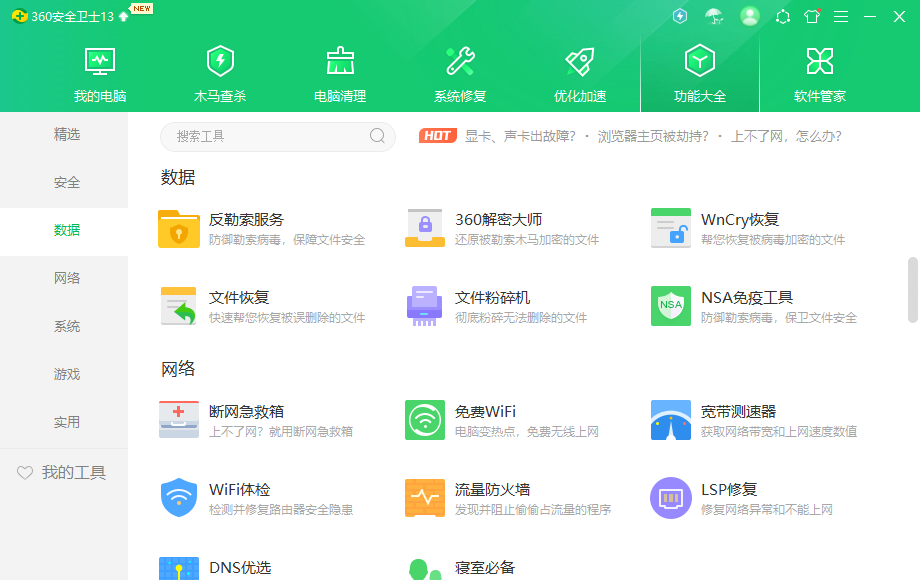Click the upgrade arrow next to title

tap(123, 16)
